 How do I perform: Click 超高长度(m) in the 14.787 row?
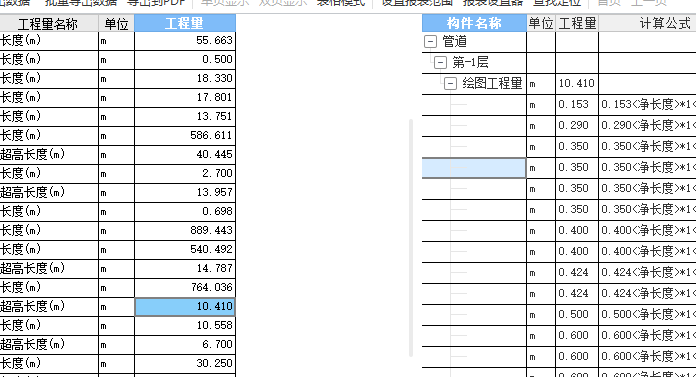32,268
